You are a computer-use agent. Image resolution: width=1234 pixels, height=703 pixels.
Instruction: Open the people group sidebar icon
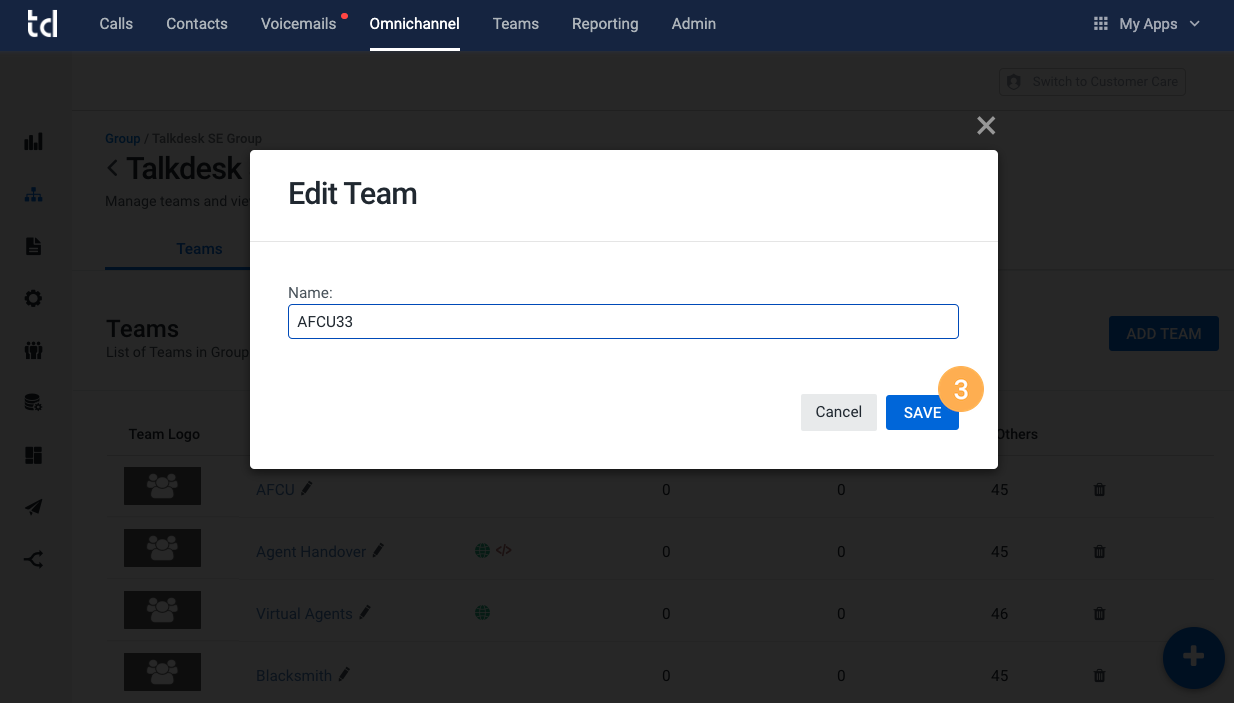pos(34,350)
